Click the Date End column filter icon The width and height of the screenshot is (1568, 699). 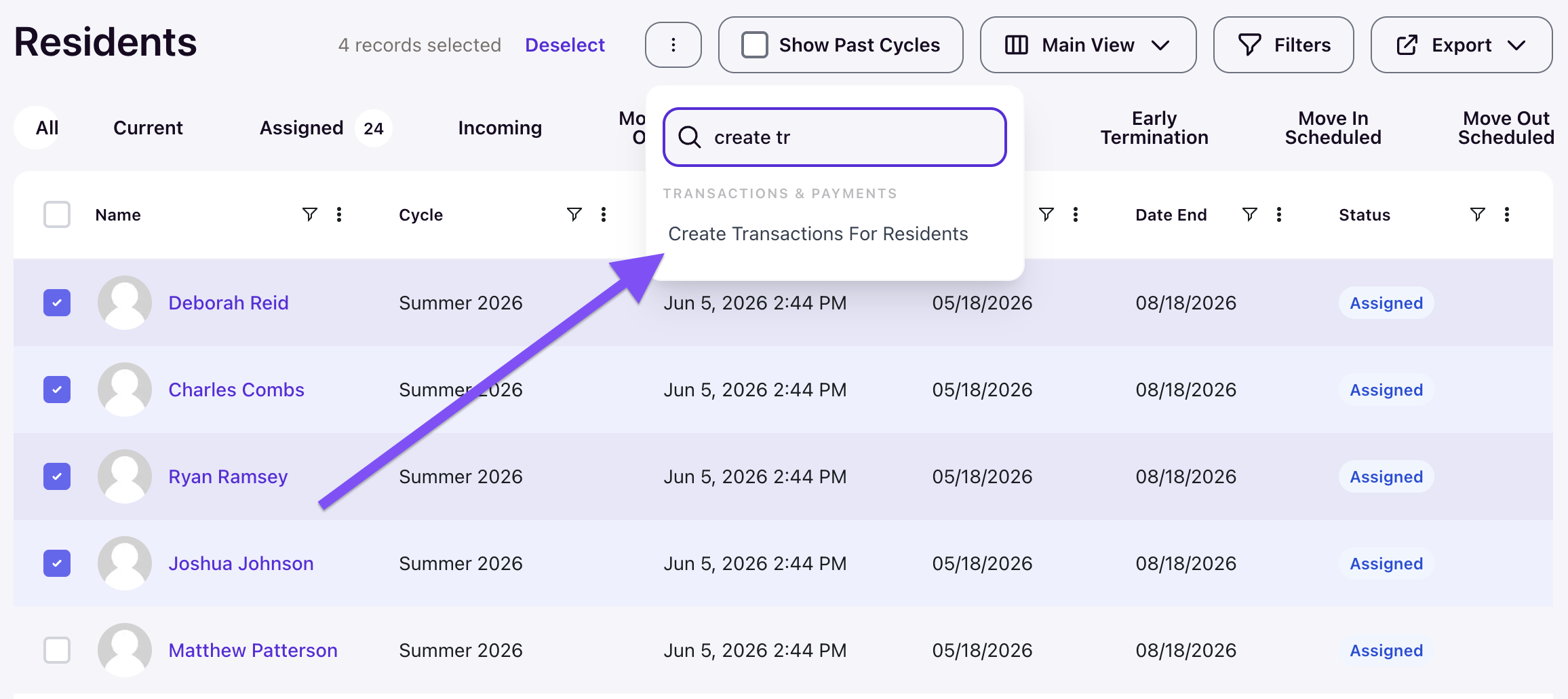pyautogui.click(x=1249, y=214)
